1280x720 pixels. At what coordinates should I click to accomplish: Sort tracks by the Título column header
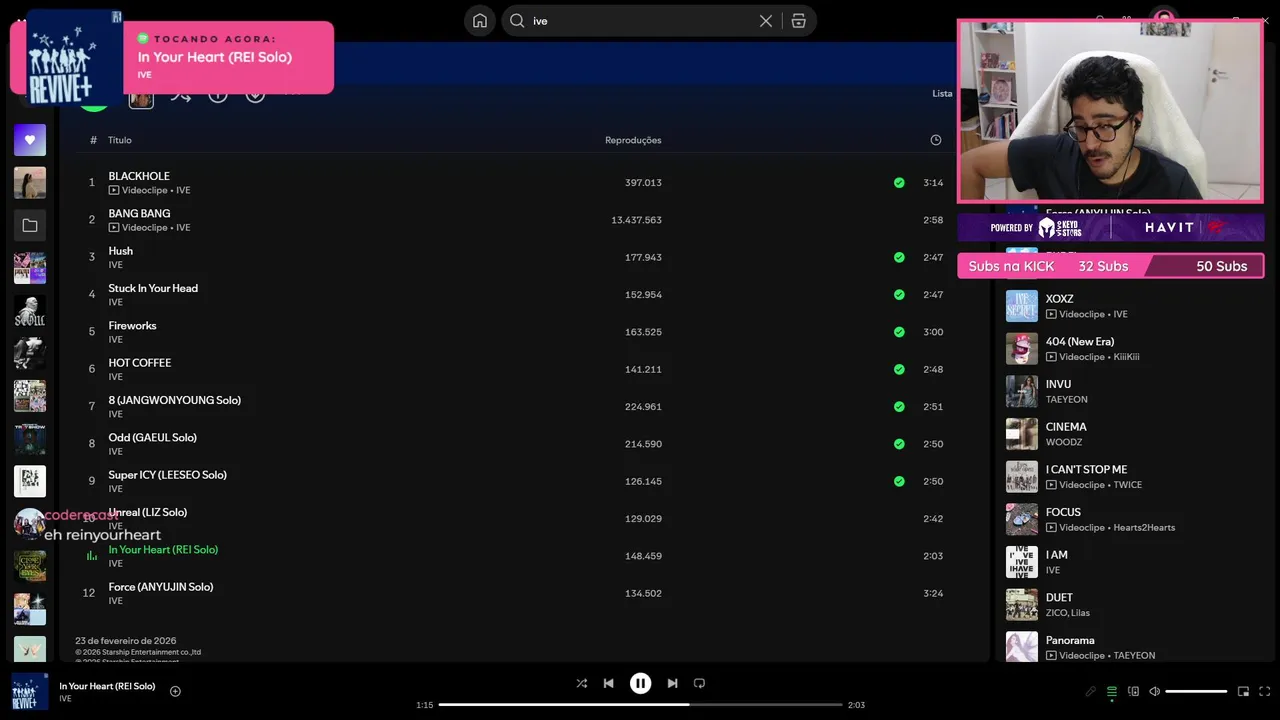pos(120,140)
